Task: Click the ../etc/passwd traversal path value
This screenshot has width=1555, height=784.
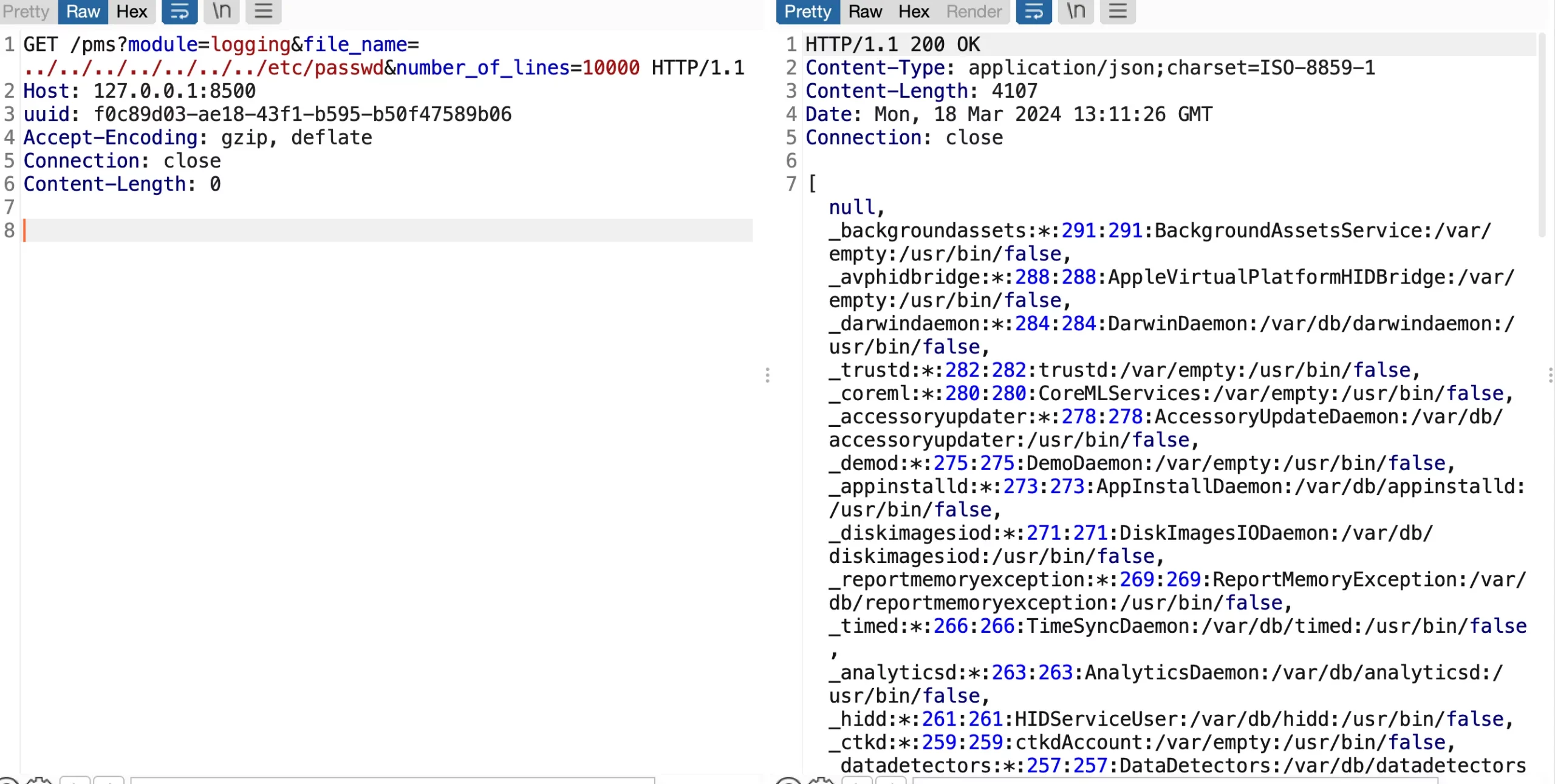Action: pyautogui.click(x=203, y=67)
